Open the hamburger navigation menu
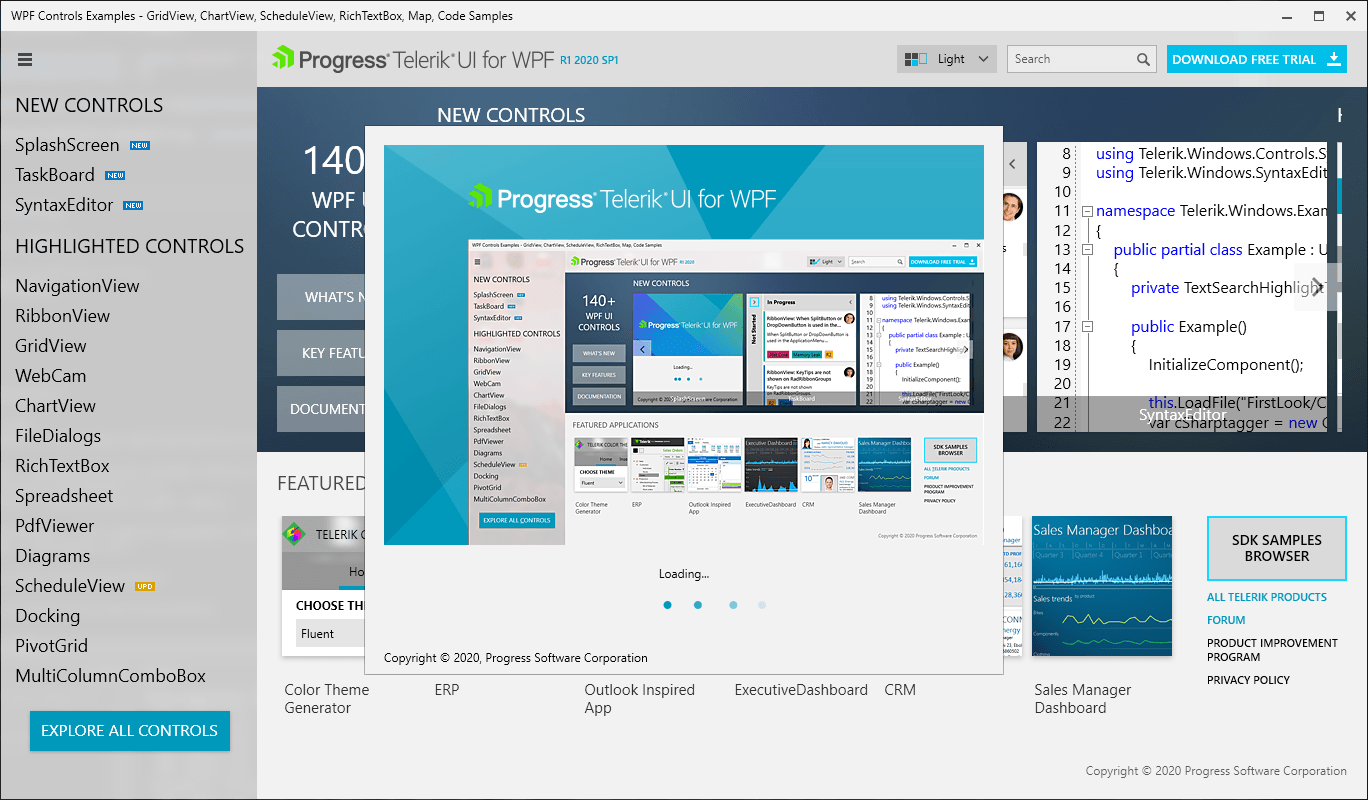 [25, 60]
